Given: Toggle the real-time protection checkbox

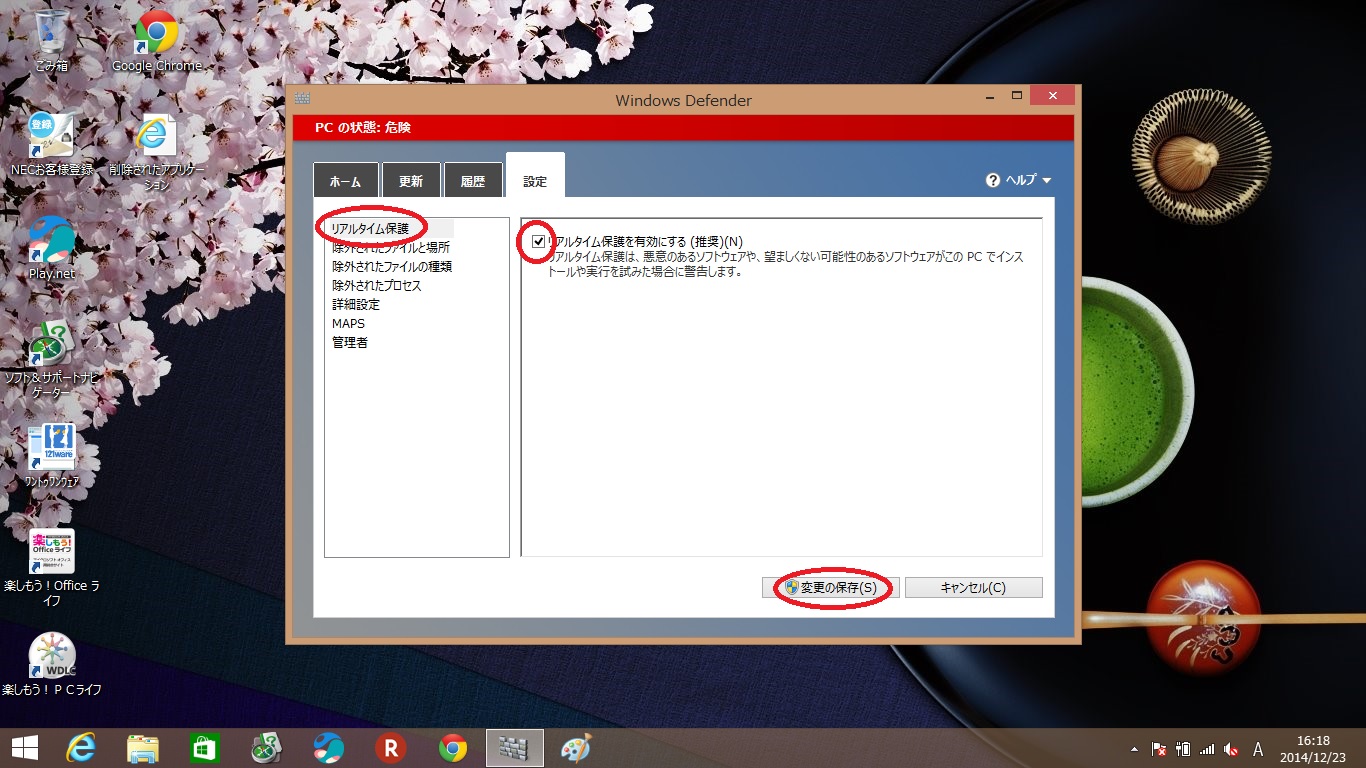Looking at the screenshot, I should pyautogui.click(x=539, y=241).
